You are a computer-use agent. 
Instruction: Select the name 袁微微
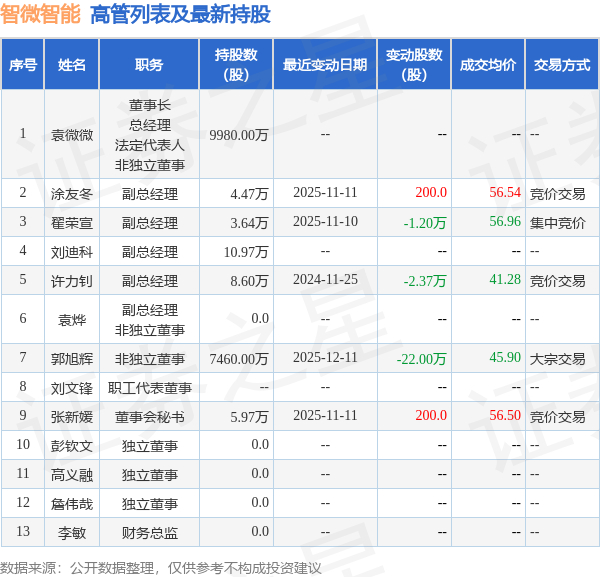72,135
